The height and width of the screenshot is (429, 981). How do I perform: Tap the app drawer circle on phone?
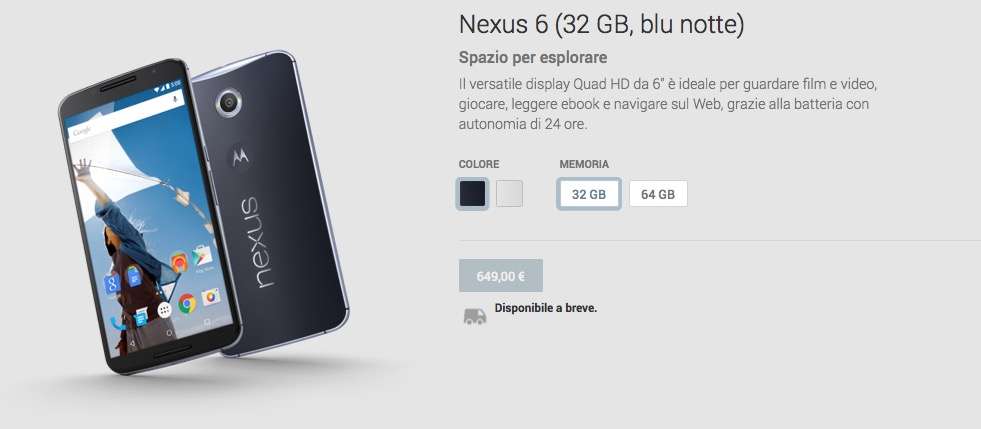click(x=165, y=310)
